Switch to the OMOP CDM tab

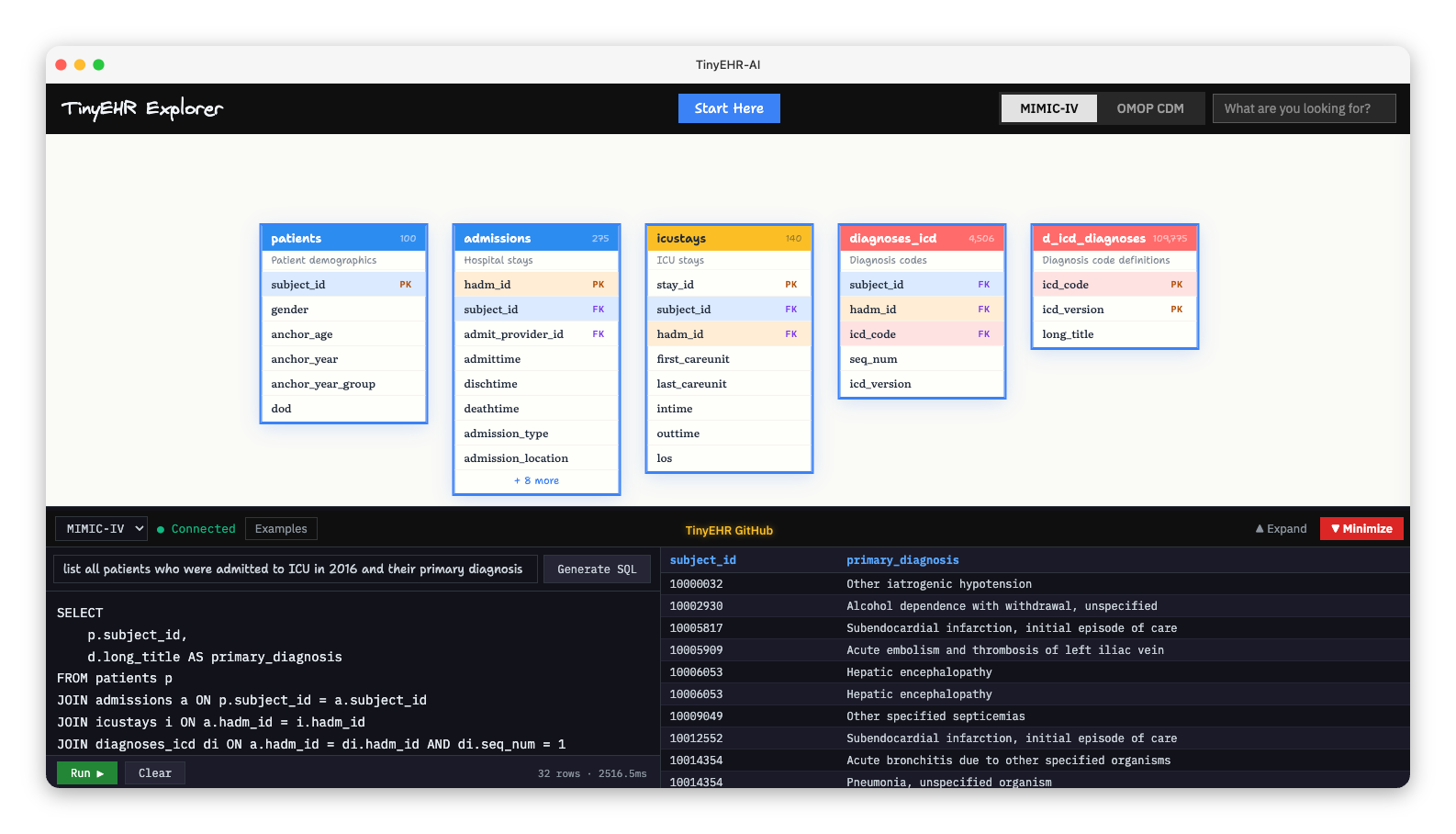1150,108
